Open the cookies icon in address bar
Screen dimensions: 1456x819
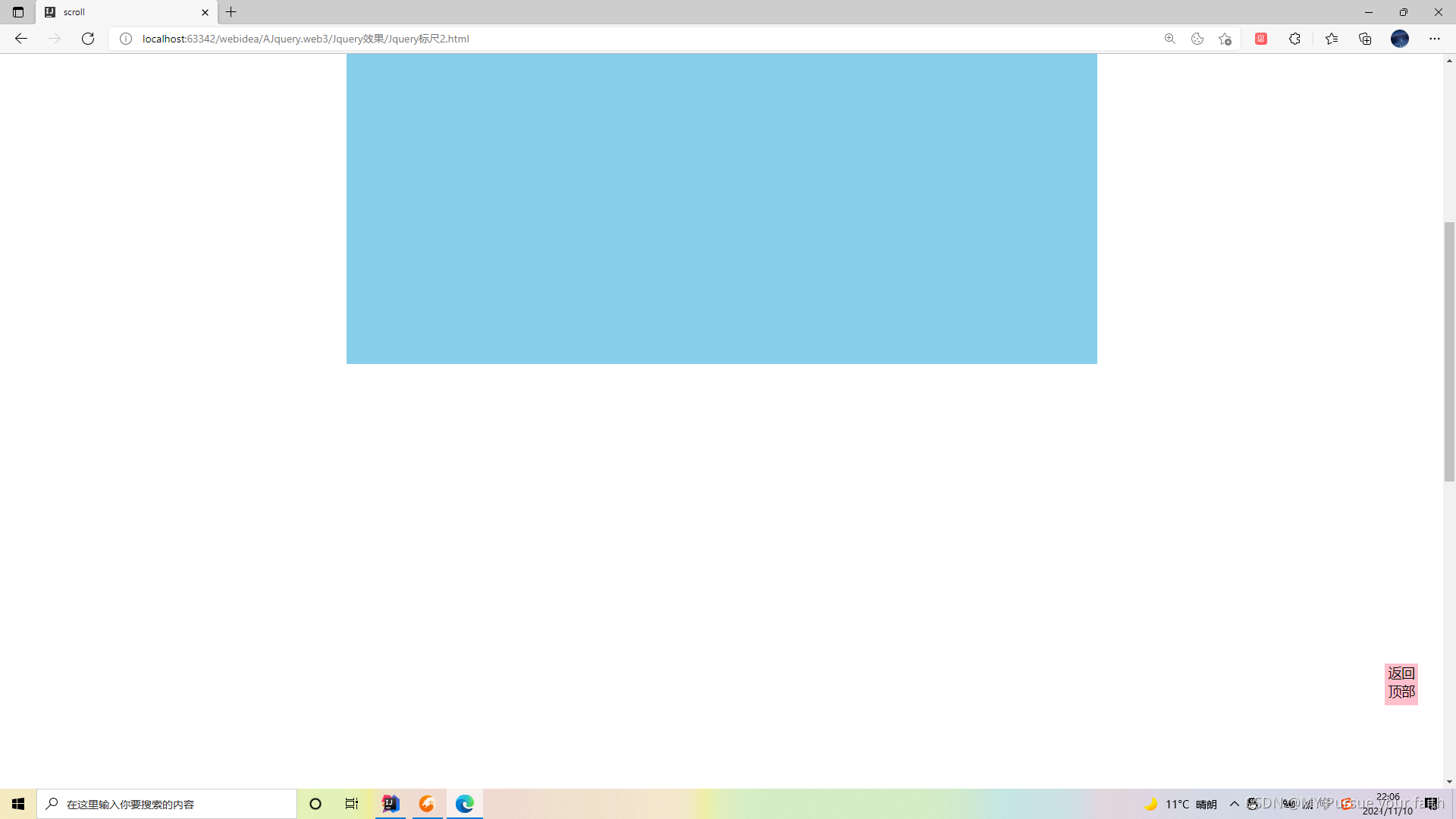click(x=1197, y=39)
